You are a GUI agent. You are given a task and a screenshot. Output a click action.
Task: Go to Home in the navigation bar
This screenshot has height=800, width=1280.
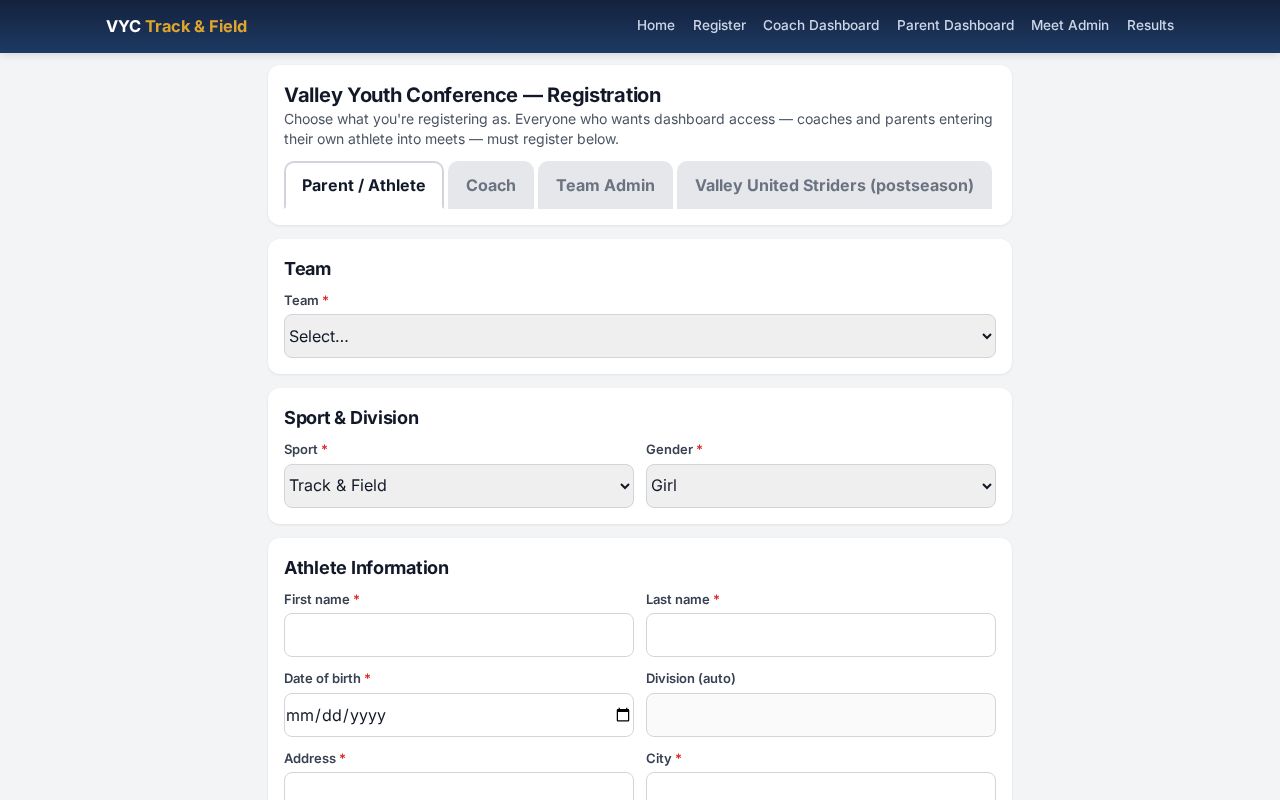(x=656, y=25)
